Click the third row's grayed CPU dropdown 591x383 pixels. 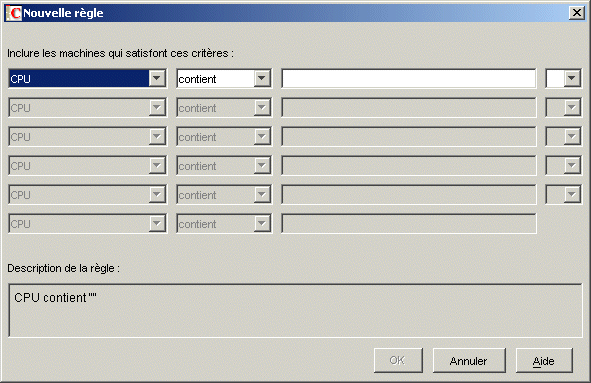[87, 136]
